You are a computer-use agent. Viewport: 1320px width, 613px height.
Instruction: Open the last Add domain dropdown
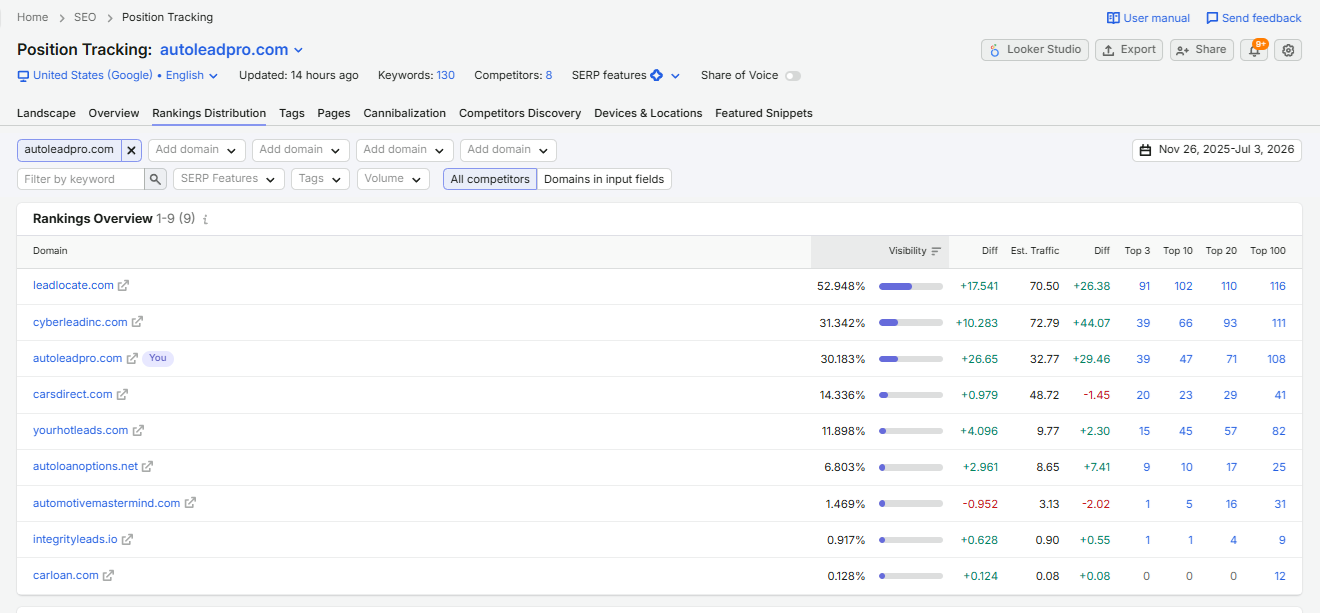click(508, 150)
